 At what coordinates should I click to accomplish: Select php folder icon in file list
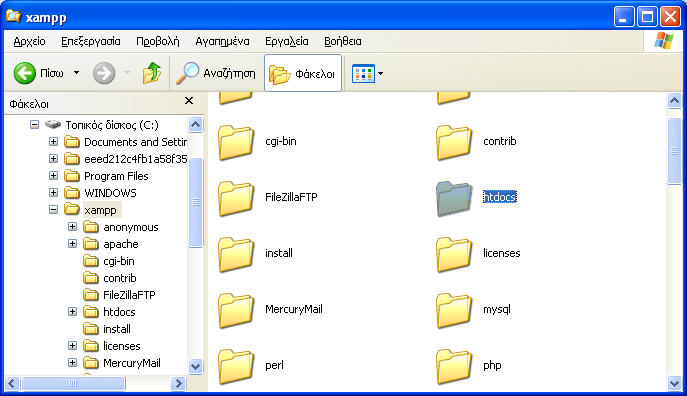[454, 366]
